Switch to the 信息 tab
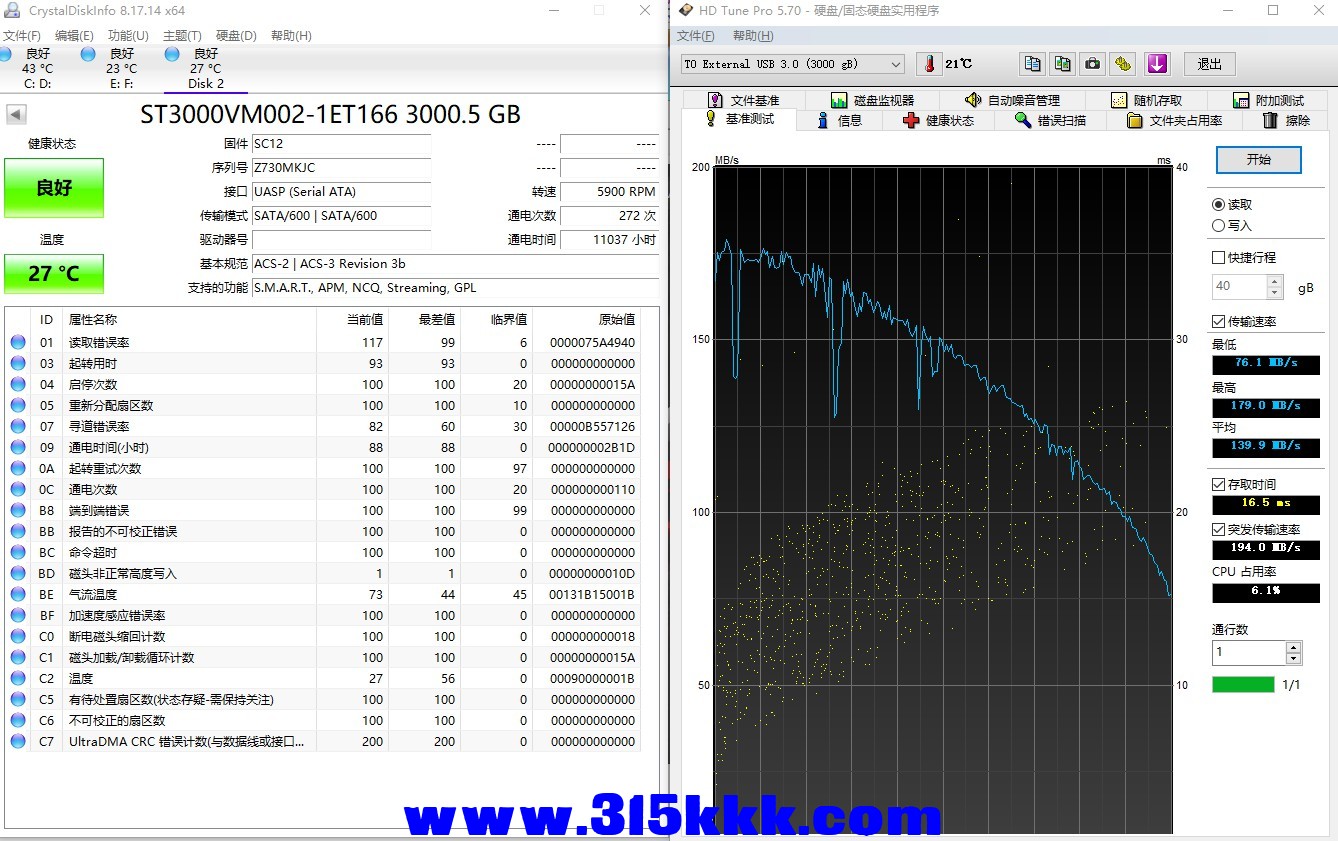Image resolution: width=1338 pixels, height=841 pixels. (839, 120)
